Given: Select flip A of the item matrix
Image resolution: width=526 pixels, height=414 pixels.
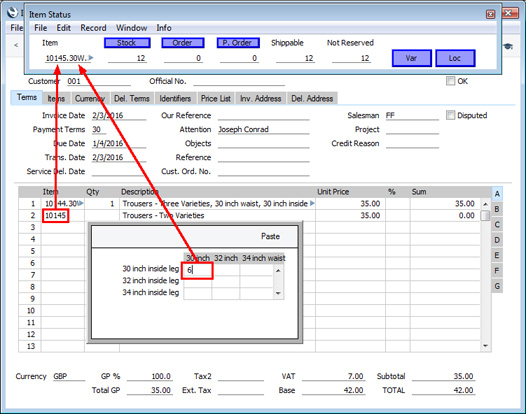Looking at the screenshot, I should pyautogui.click(x=497, y=194).
